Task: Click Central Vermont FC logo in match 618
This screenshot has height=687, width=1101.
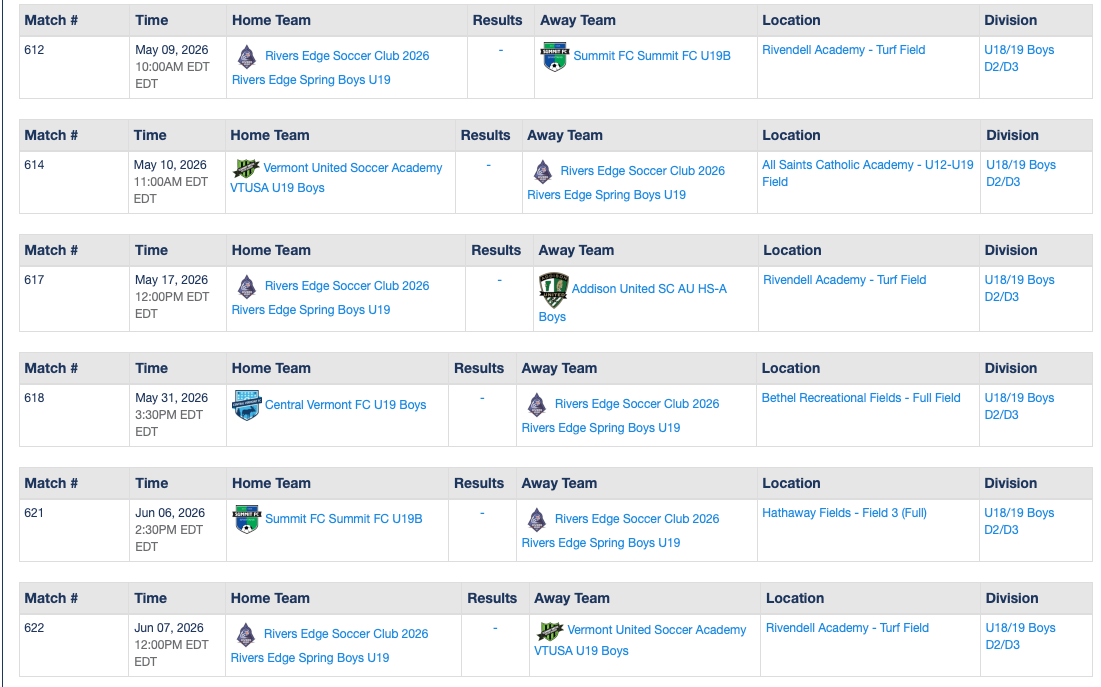Action: tap(246, 405)
